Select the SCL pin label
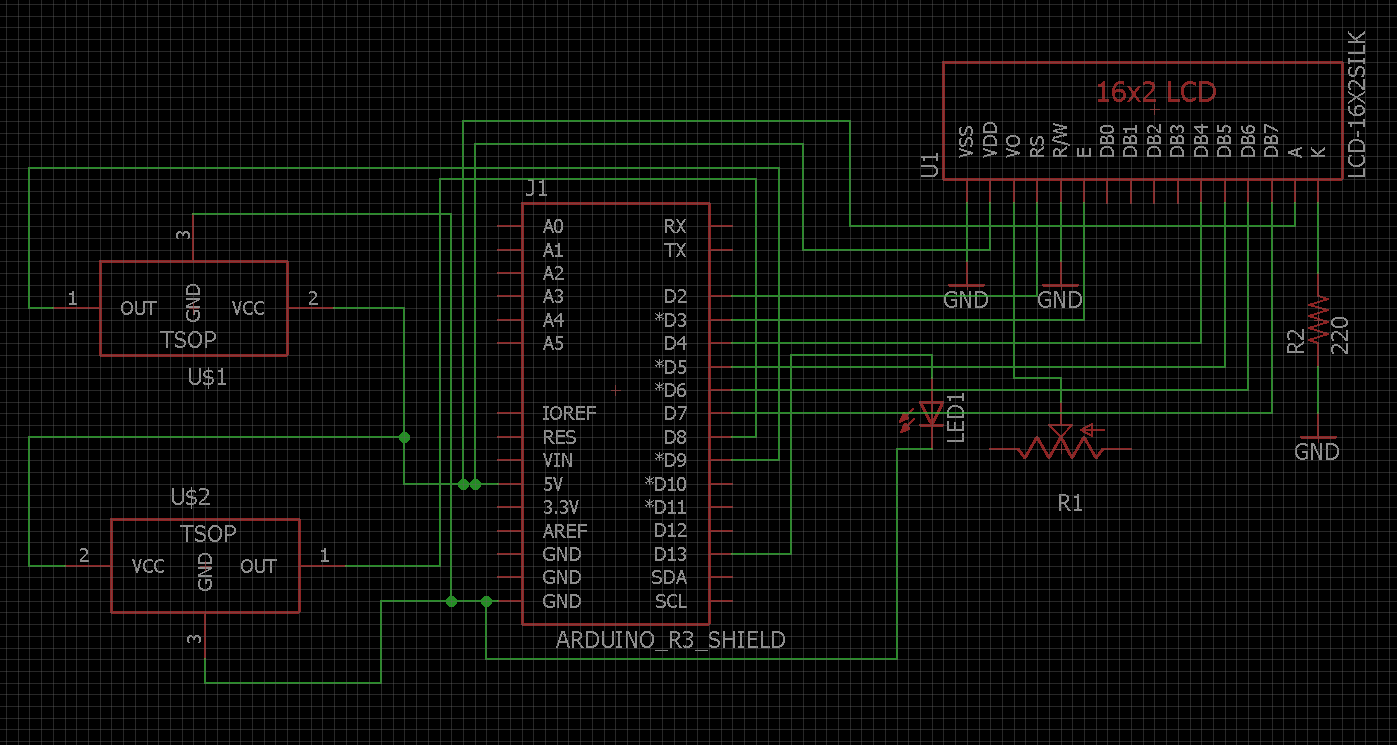1397x745 pixels. 671,601
